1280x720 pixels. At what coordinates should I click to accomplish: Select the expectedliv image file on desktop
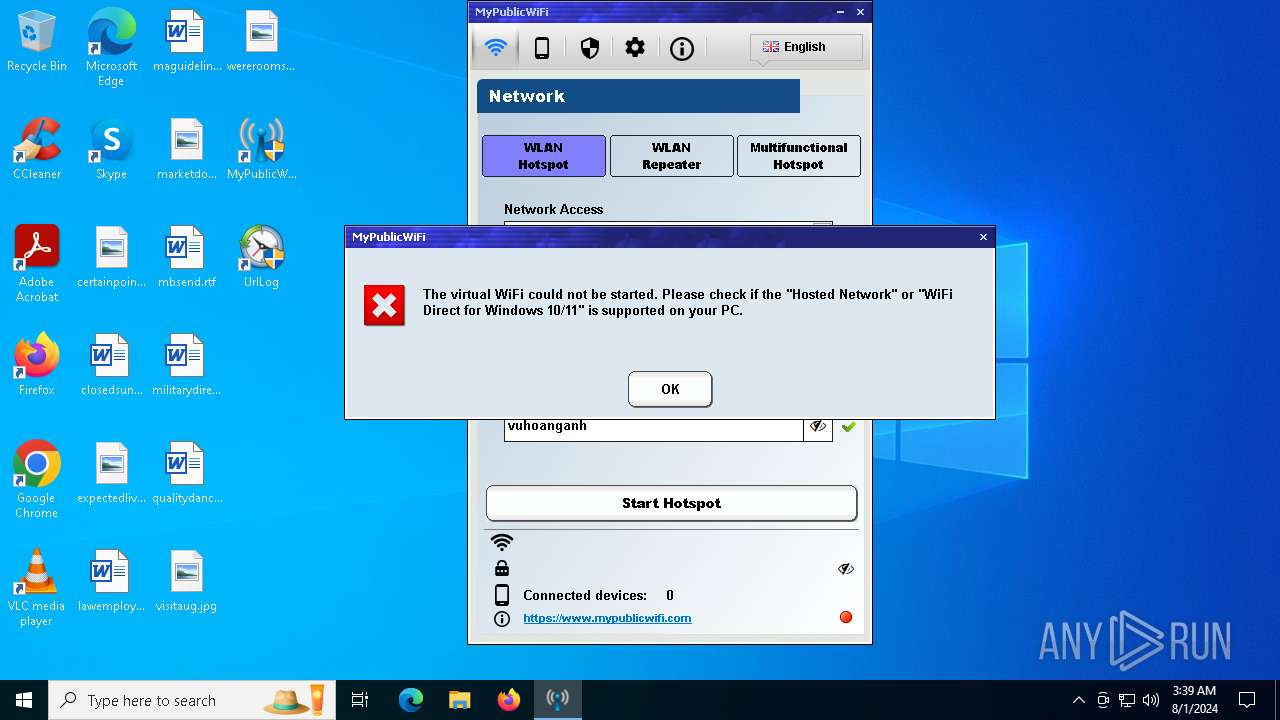click(x=111, y=473)
